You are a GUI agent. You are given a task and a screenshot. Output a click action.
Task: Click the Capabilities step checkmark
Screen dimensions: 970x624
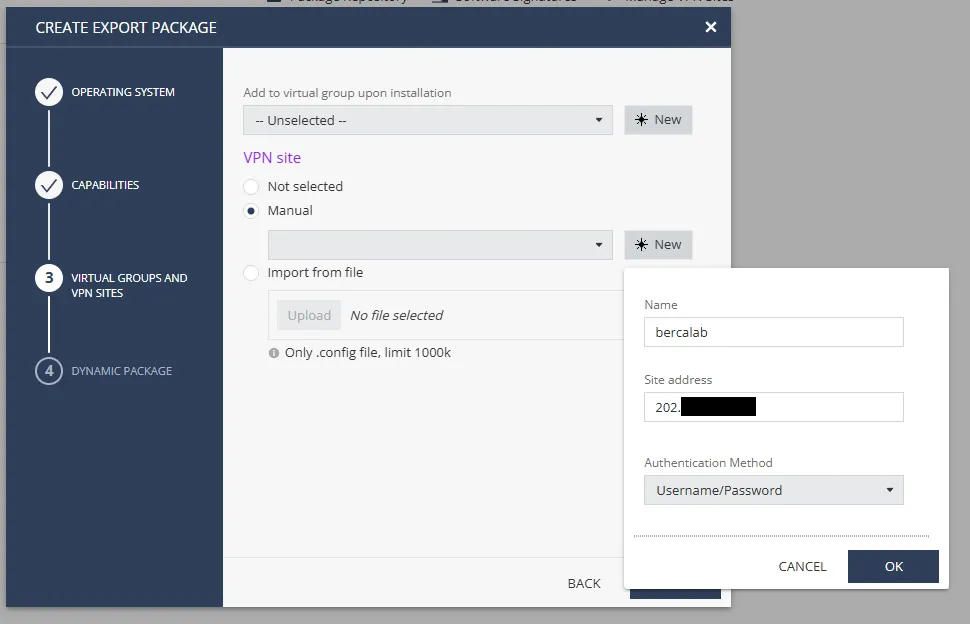pyautogui.click(x=50, y=185)
